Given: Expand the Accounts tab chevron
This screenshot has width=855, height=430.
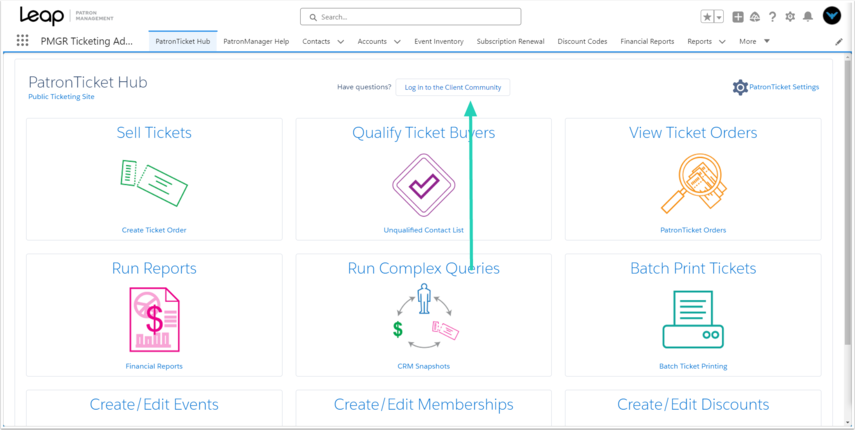Looking at the screenshot, I should 397,41.
